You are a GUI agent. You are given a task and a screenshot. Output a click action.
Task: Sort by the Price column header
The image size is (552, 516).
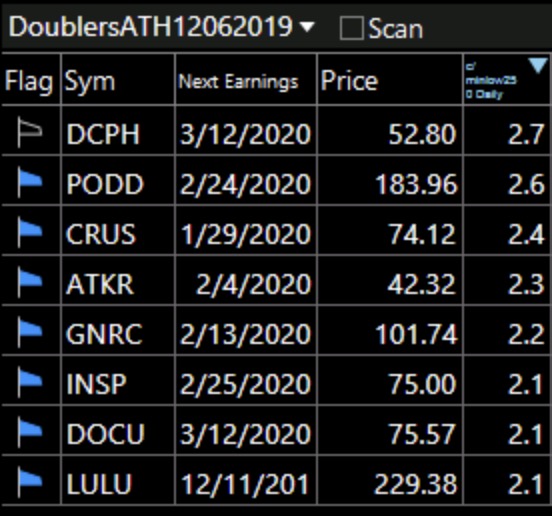click(x=349, y=81)
